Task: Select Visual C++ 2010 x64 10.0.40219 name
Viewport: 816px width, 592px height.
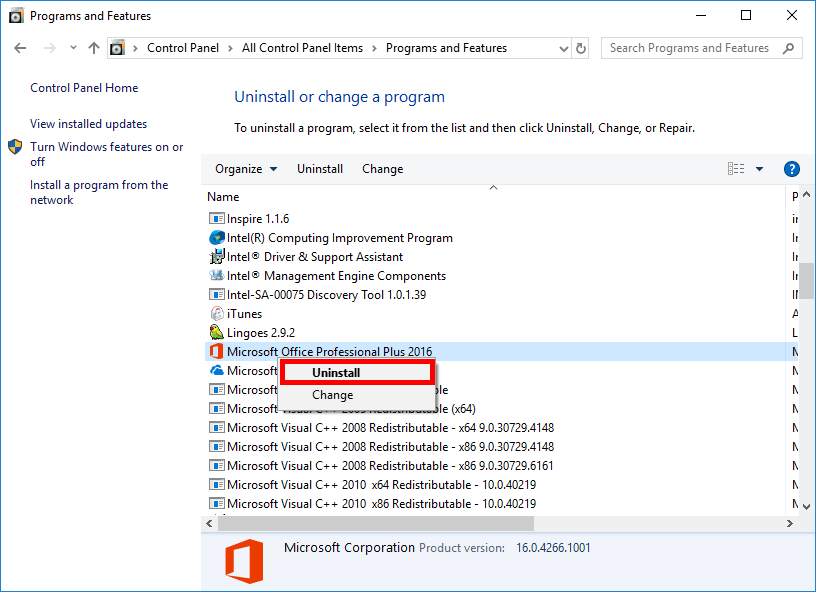Action: [x=381, y=485]
